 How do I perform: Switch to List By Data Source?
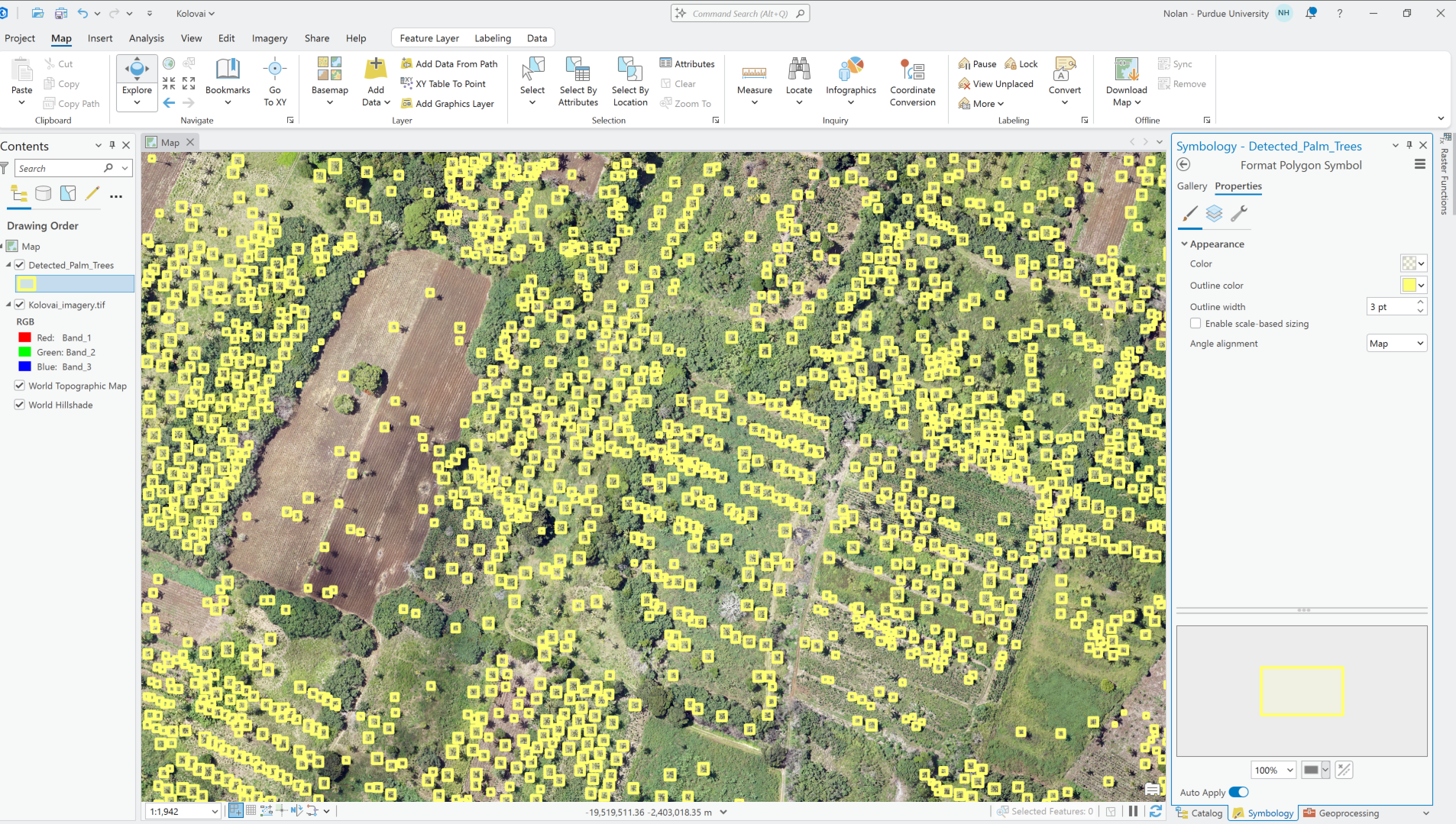coord(44,194)
